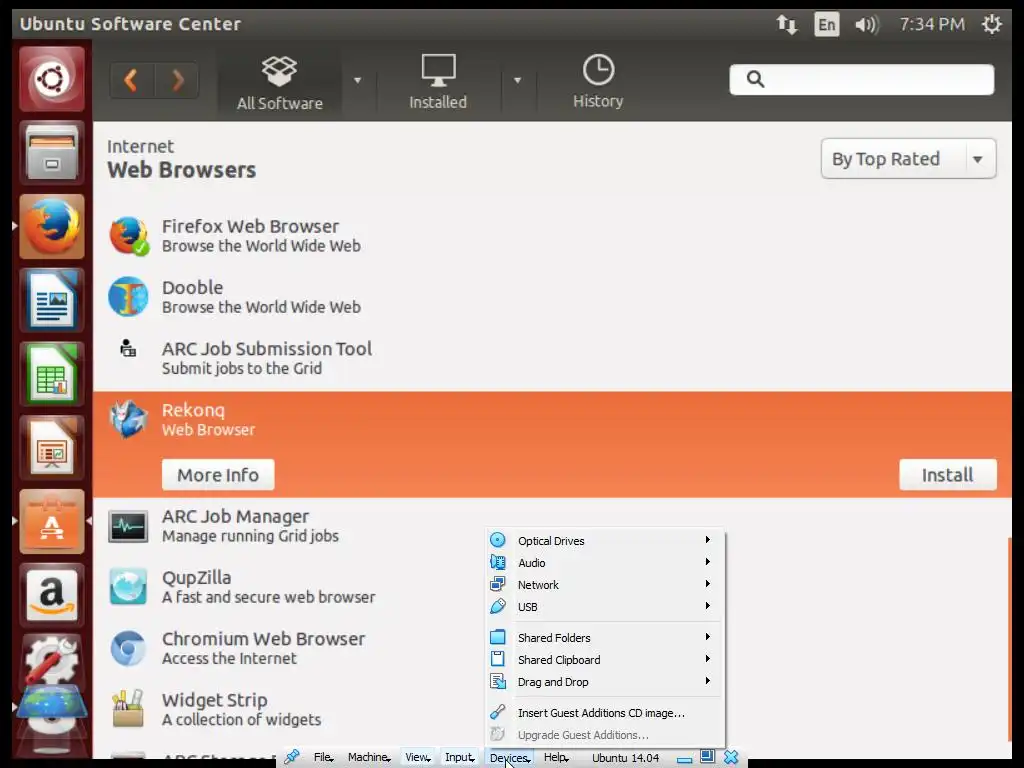Open the En keyboard layout indicator
Screen dimensions: 1024x768
tap(826, 25)
